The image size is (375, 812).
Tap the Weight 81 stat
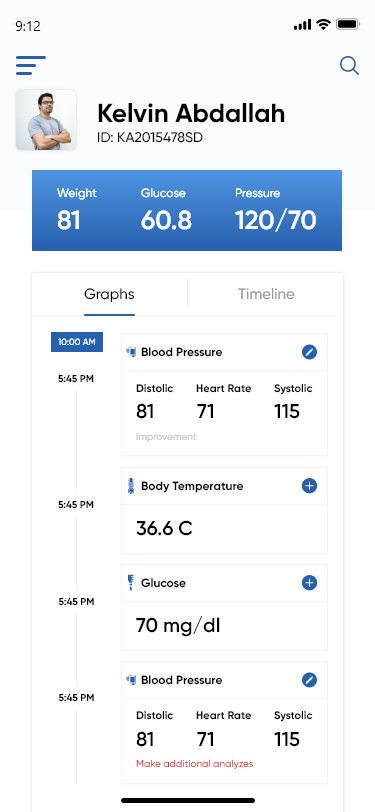pyautogui.click(x=77, y=210)
